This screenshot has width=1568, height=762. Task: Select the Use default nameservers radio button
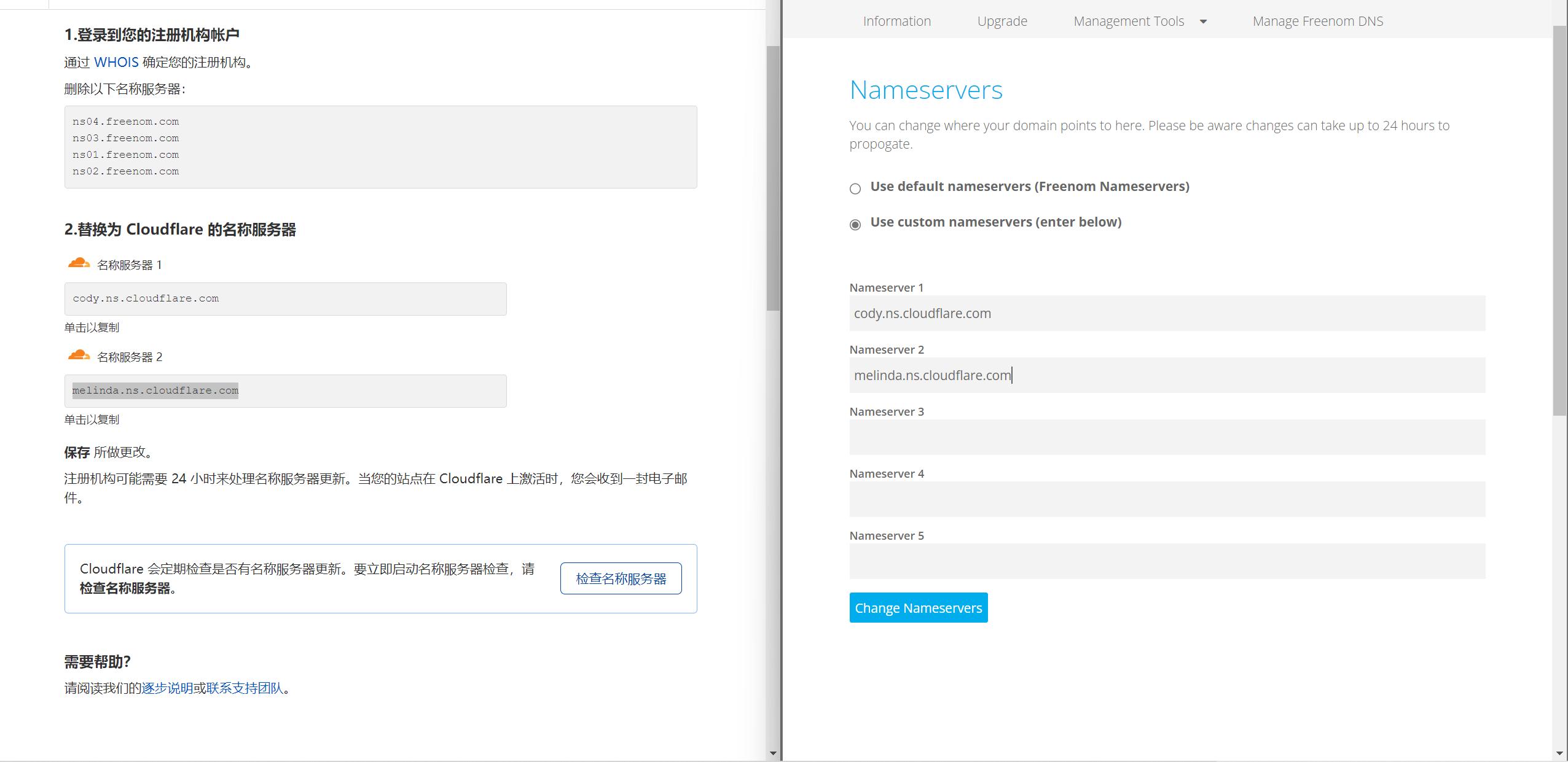855,189
